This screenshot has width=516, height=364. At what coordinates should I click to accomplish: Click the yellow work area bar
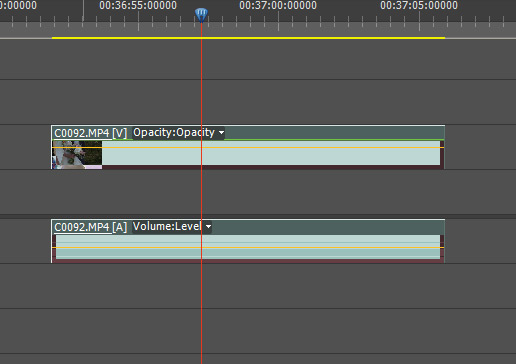(248, 38)
